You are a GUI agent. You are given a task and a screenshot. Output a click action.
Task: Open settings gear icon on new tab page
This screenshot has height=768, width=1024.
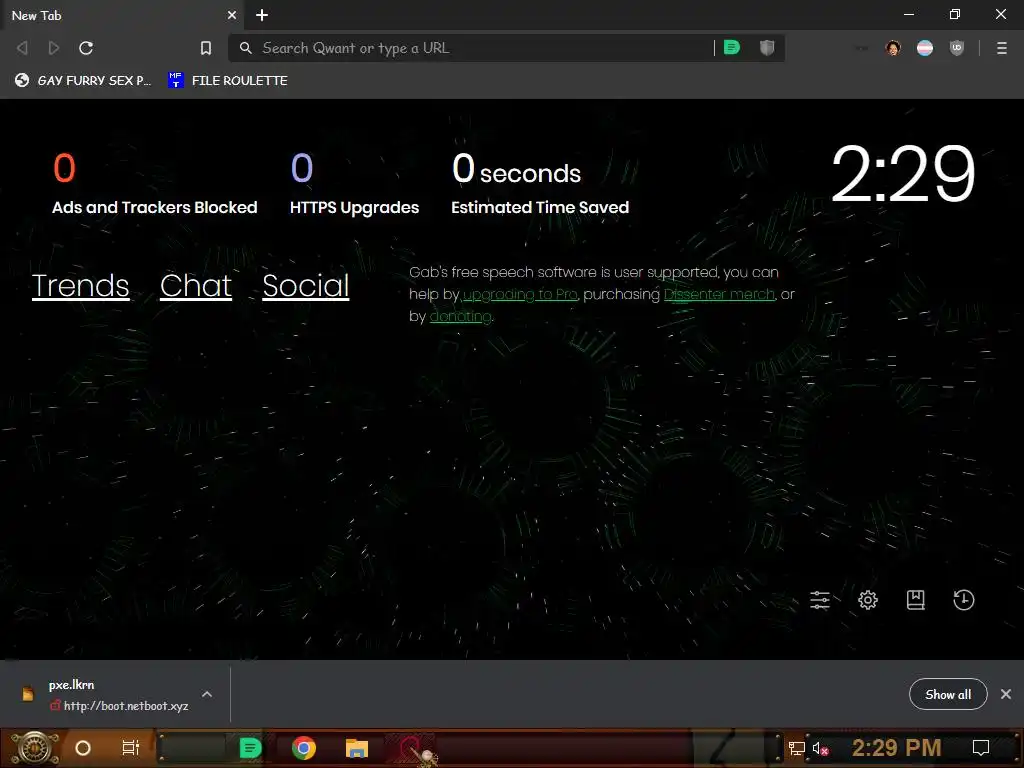[868, 600]
